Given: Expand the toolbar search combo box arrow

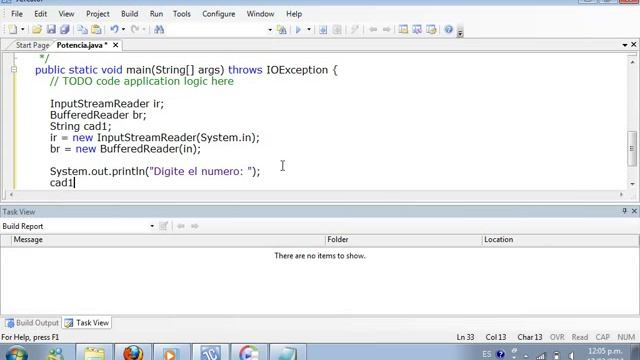Looking at the screenshot, I should (x=270, y=30).
